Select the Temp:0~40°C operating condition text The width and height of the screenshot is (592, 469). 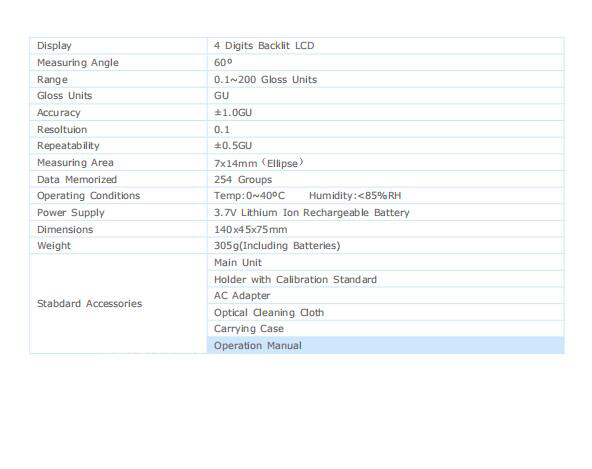(x=249, y=196)
